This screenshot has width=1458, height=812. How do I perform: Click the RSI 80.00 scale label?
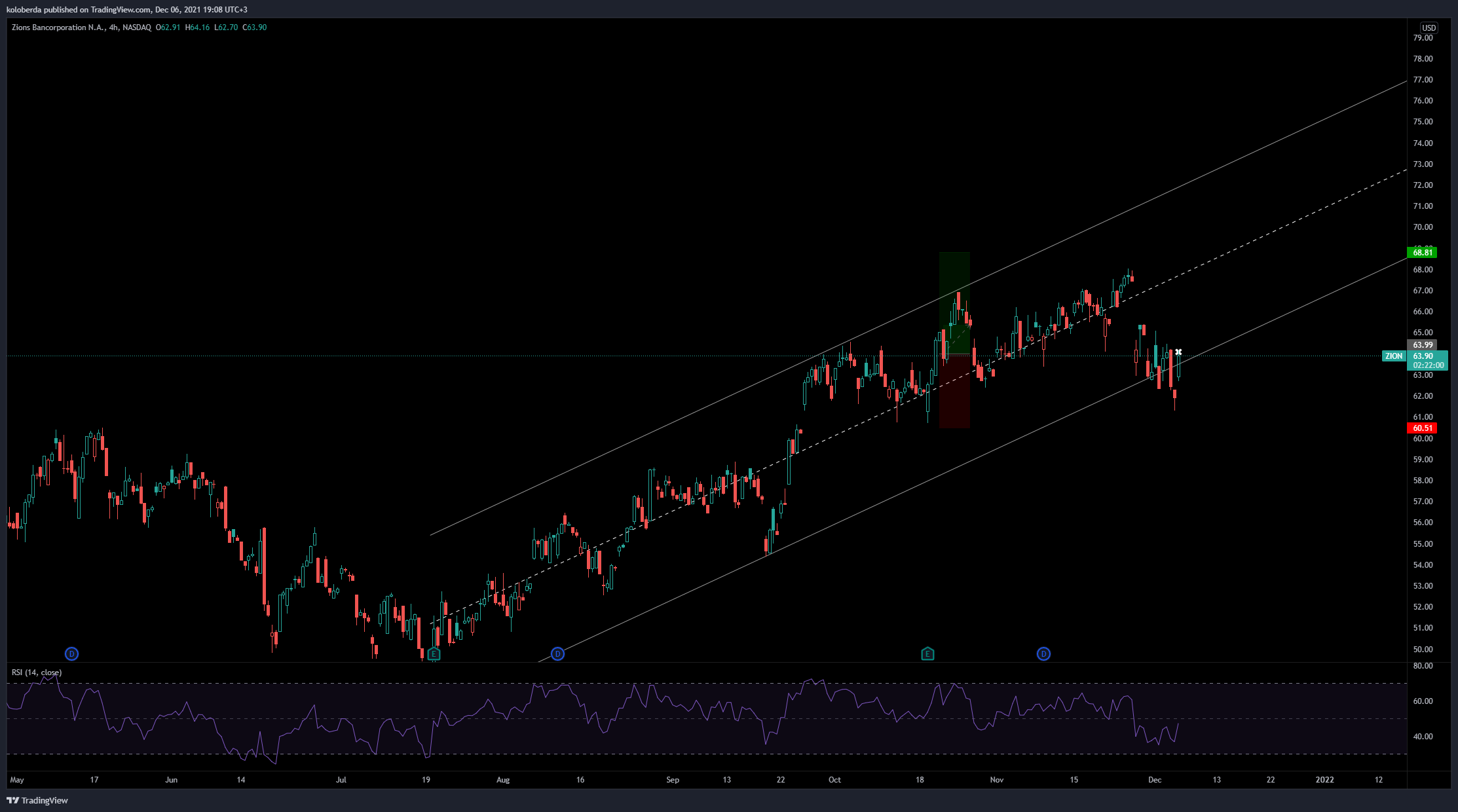tap(1423, 666)
